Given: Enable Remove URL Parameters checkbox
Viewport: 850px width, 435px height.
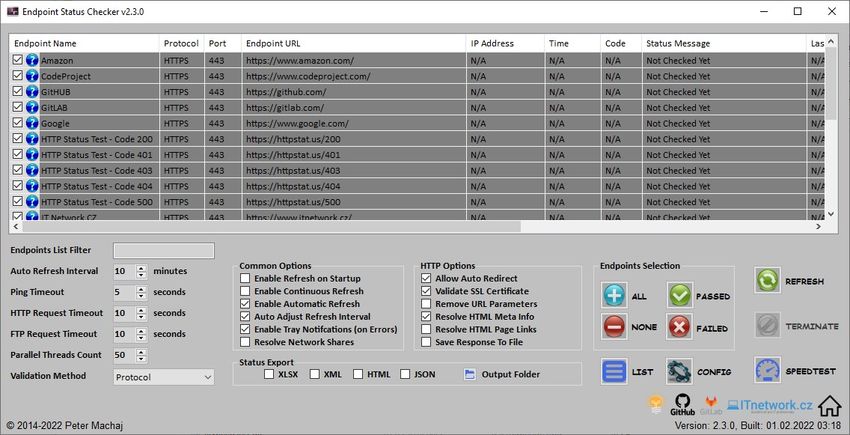Looking at the screenshot, I should (426, 304).
